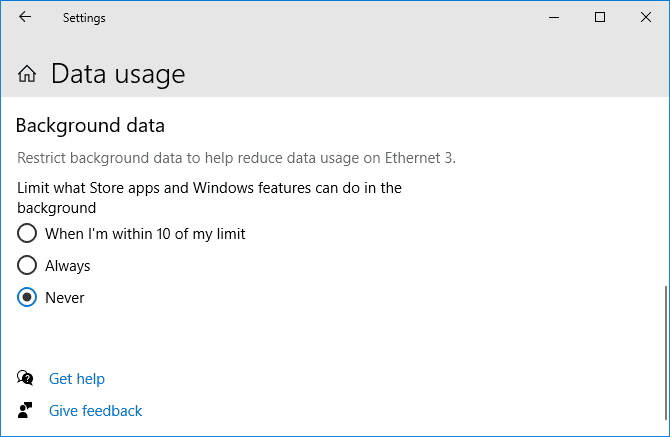Click the "Settings" window title text
The image size is (670, 437).
coord(84,18)
